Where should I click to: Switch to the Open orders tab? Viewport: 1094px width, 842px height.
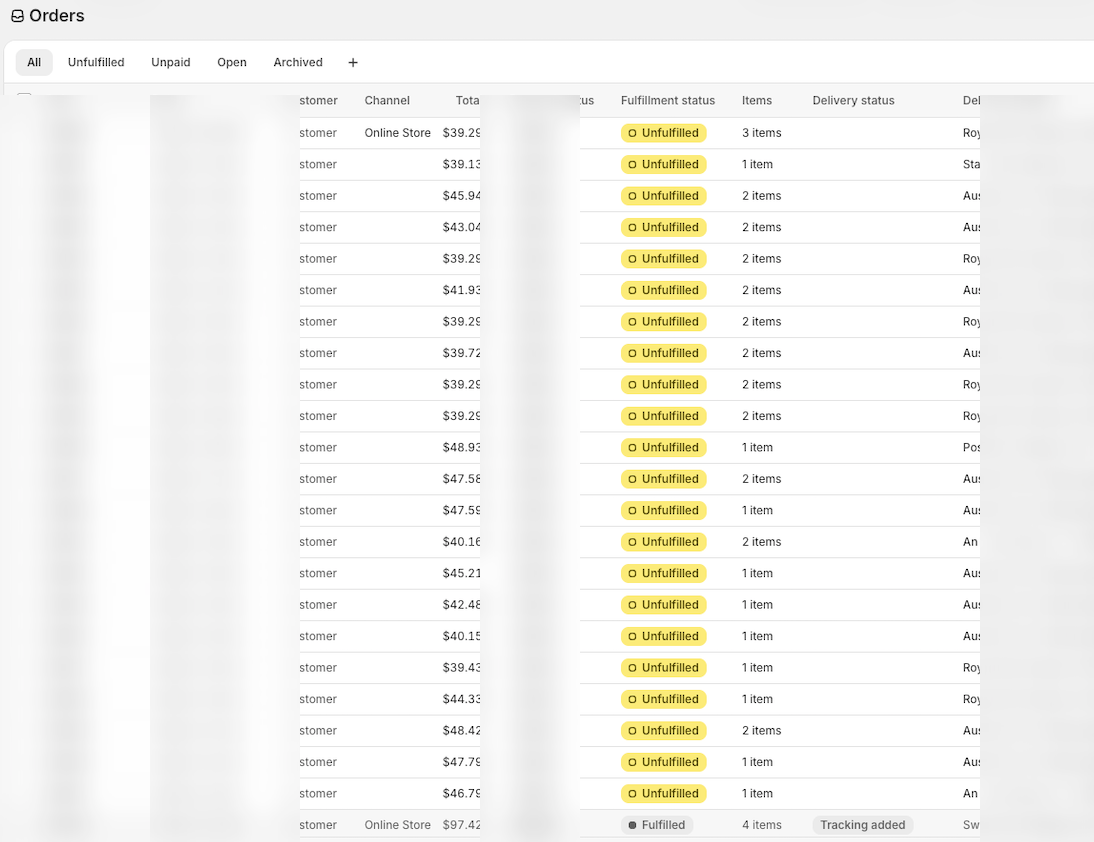231,62
